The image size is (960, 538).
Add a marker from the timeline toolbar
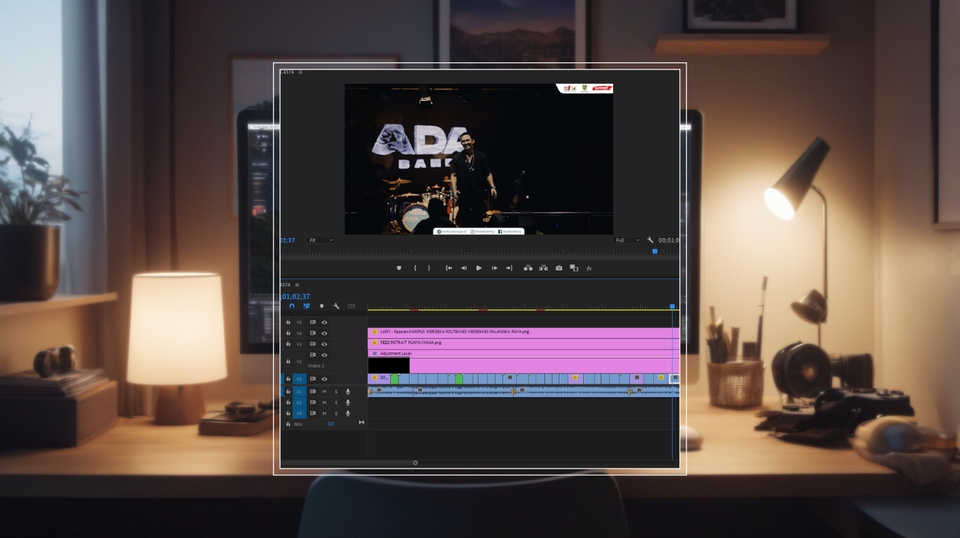coord(321,306)
